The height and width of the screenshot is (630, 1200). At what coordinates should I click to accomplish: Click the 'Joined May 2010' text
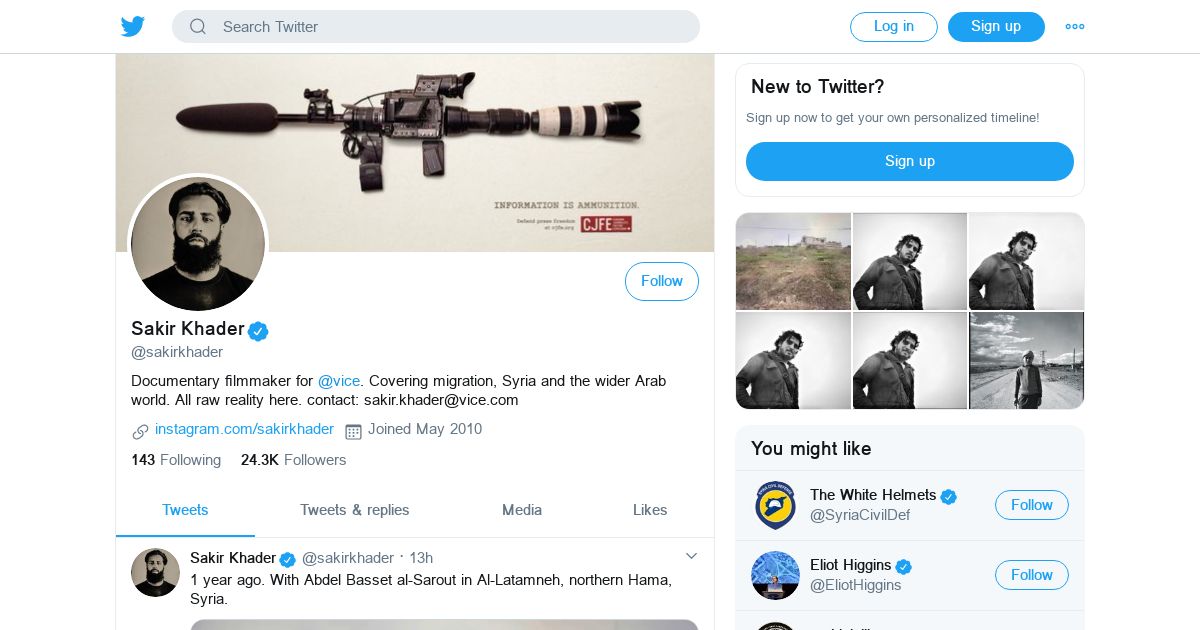click(x=425, y=429)
